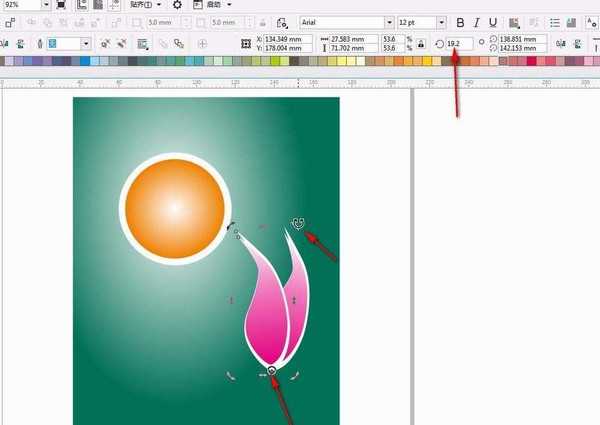Toggle Italic text formatting
The image size is (600, 425).
pos(476,23)
